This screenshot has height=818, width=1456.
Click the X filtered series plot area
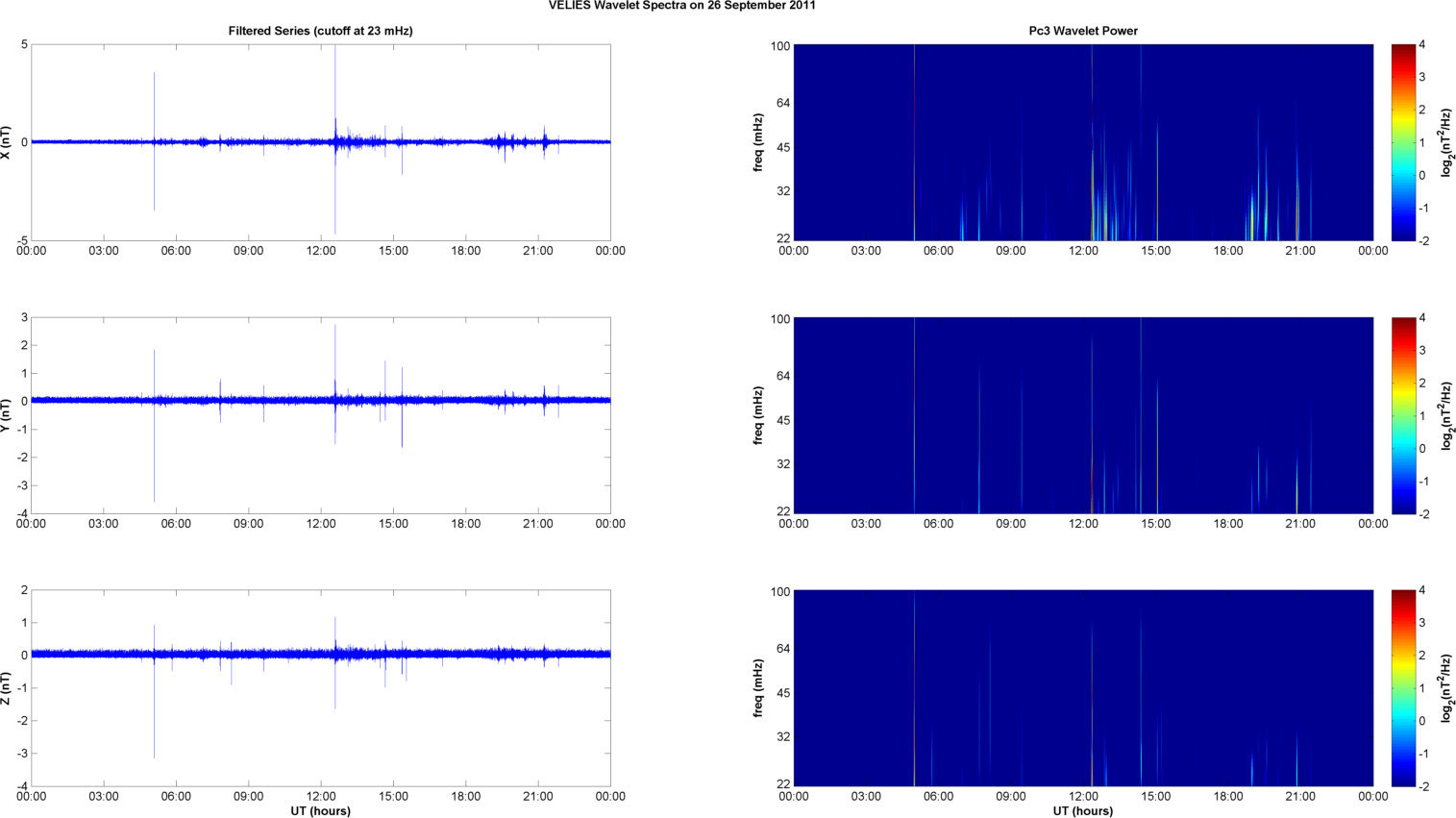(321, 142)
